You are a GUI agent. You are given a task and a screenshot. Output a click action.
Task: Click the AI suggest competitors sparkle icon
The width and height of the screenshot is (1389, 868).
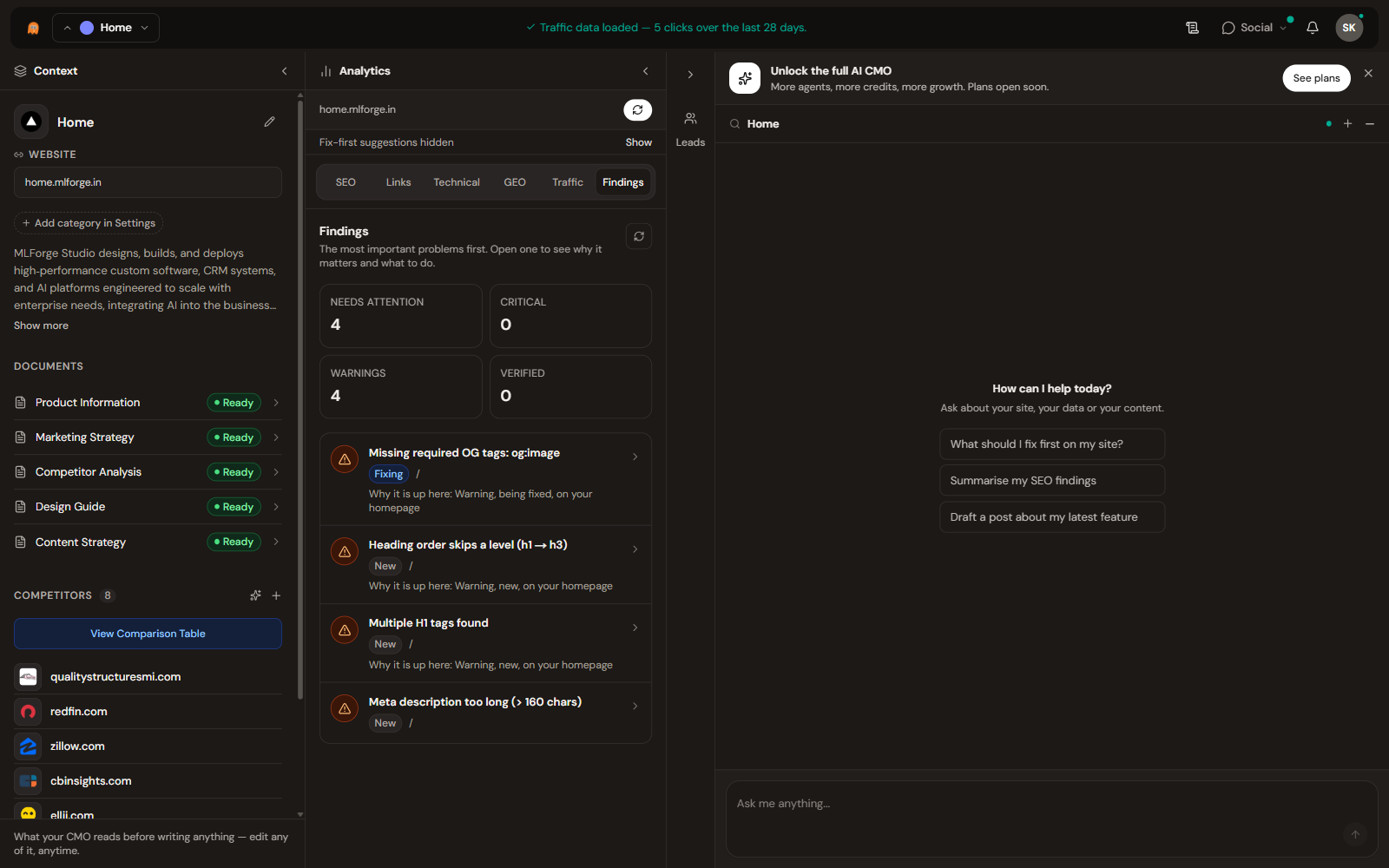click(255, 595)
